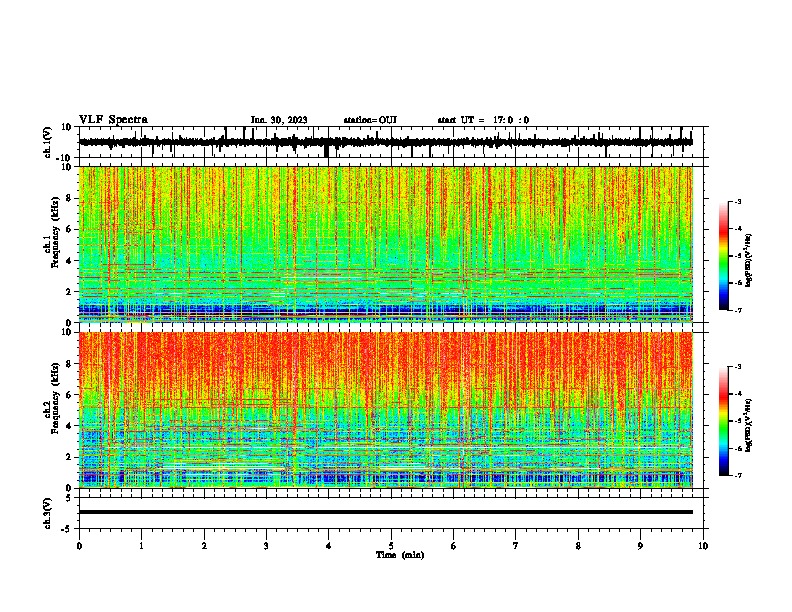Click the ch.2 color bar log(PSD) unit label
The height and width of the screenshot is (612, 792).
tap(749, 425)
